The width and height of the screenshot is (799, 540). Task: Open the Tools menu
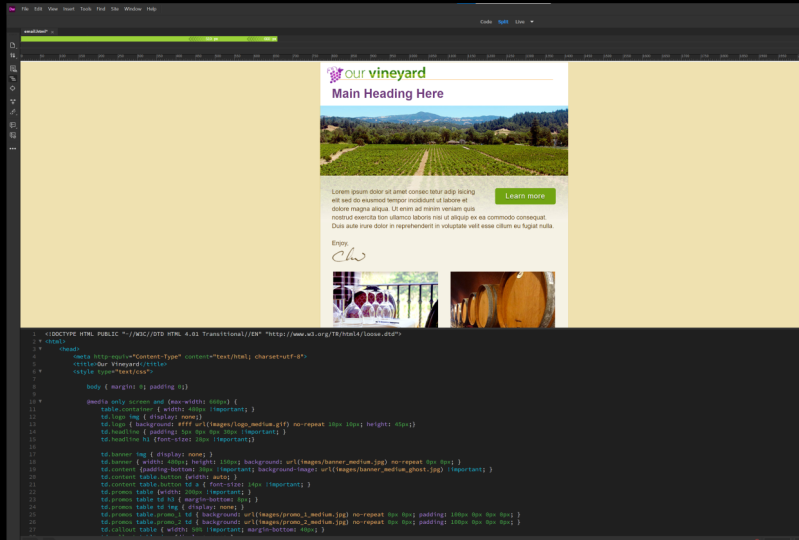coord(86,9)
